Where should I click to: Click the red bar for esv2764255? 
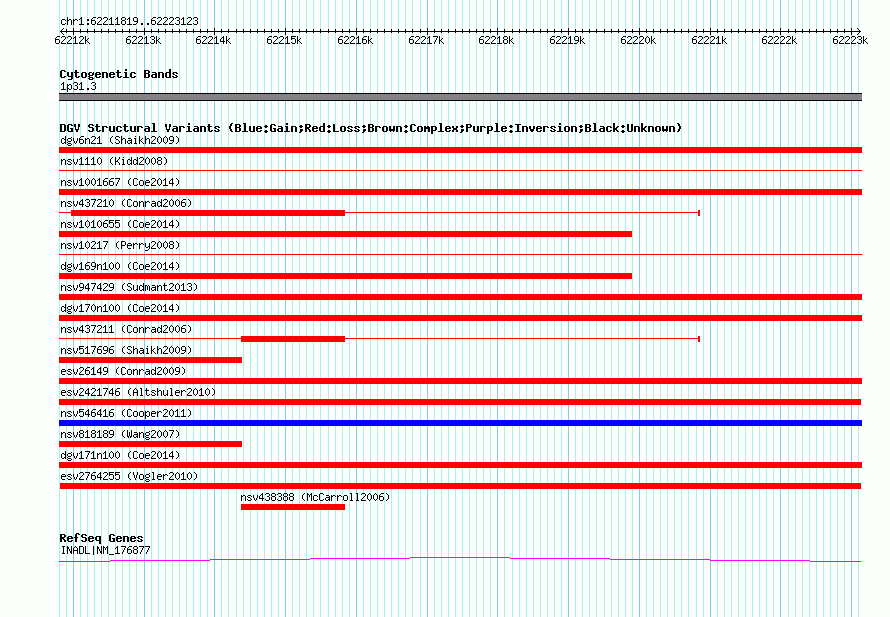(x=460, y=486)
